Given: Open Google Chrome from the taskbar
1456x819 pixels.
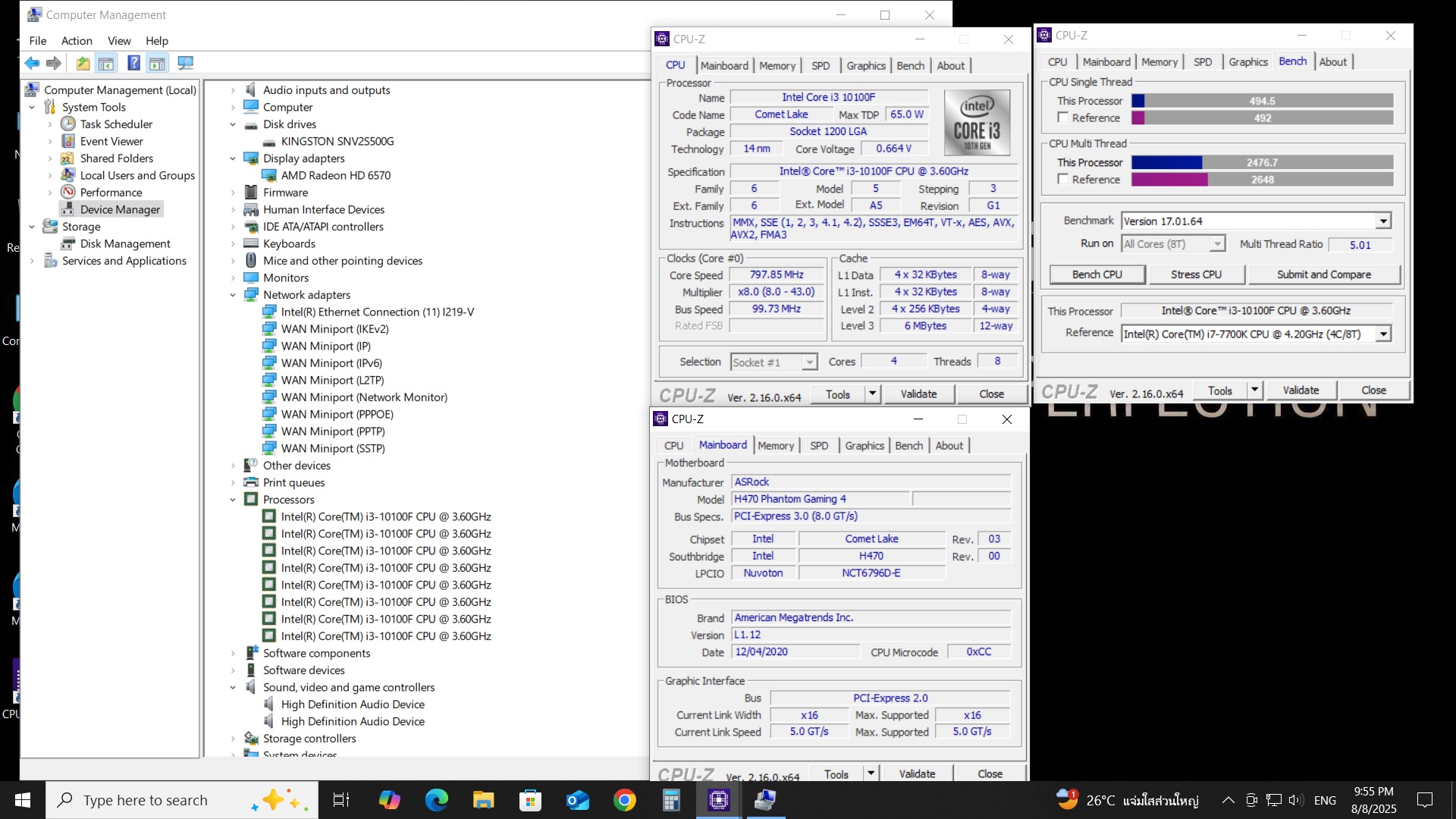Looking at the screenshot, I should [624, 800].
